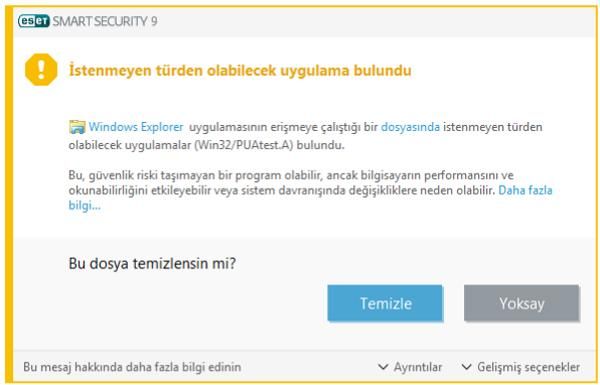600x385 pixels.
Task: Click the chevron arrow beside Ayrıntılar
Action: click(x=383, y=367)
